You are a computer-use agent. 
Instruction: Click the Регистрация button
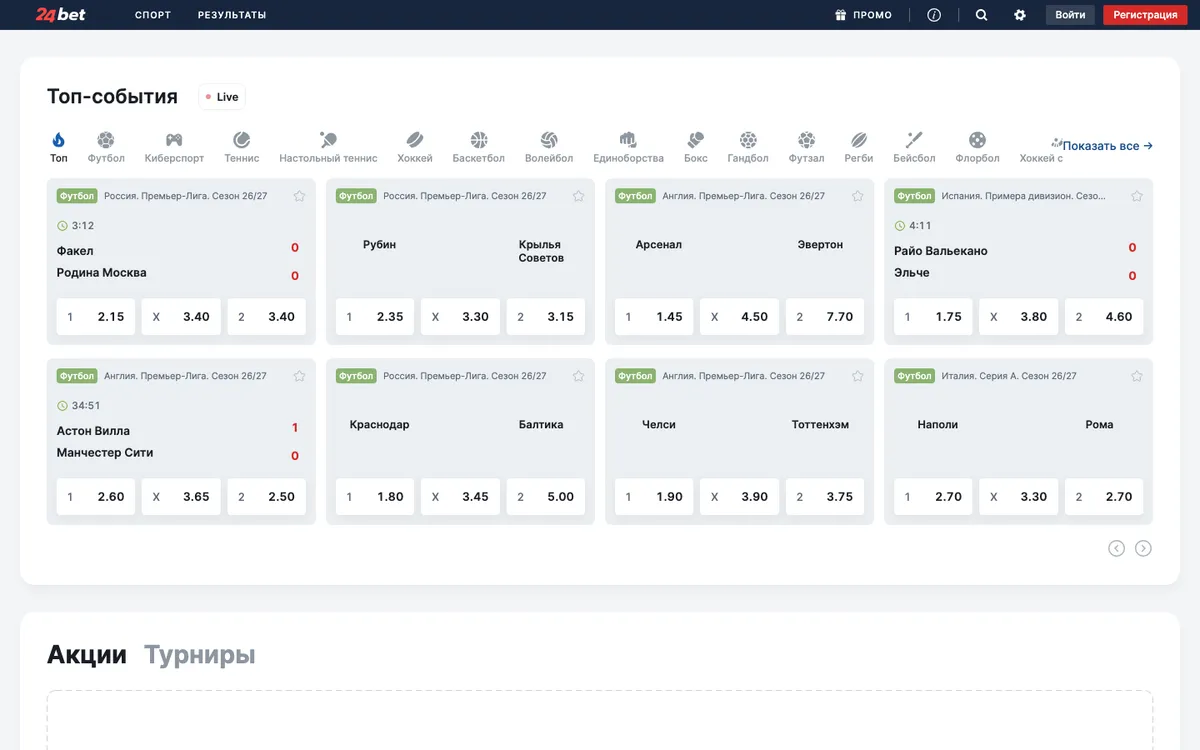click(1145, 15)
